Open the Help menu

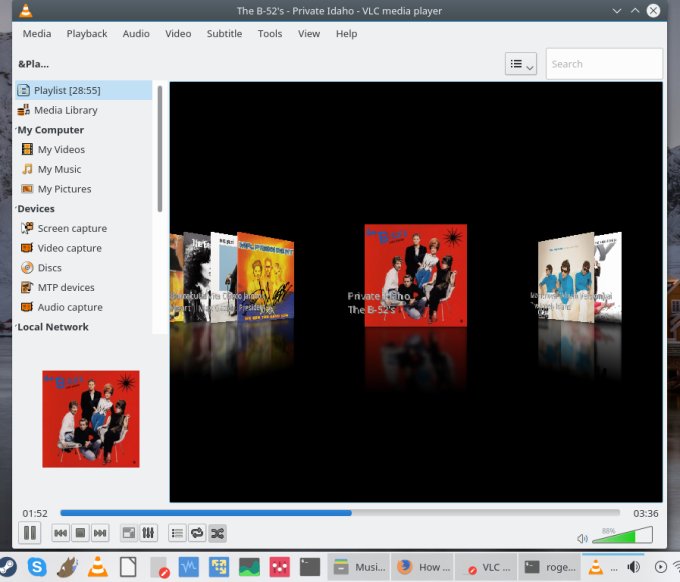point(346,33)
